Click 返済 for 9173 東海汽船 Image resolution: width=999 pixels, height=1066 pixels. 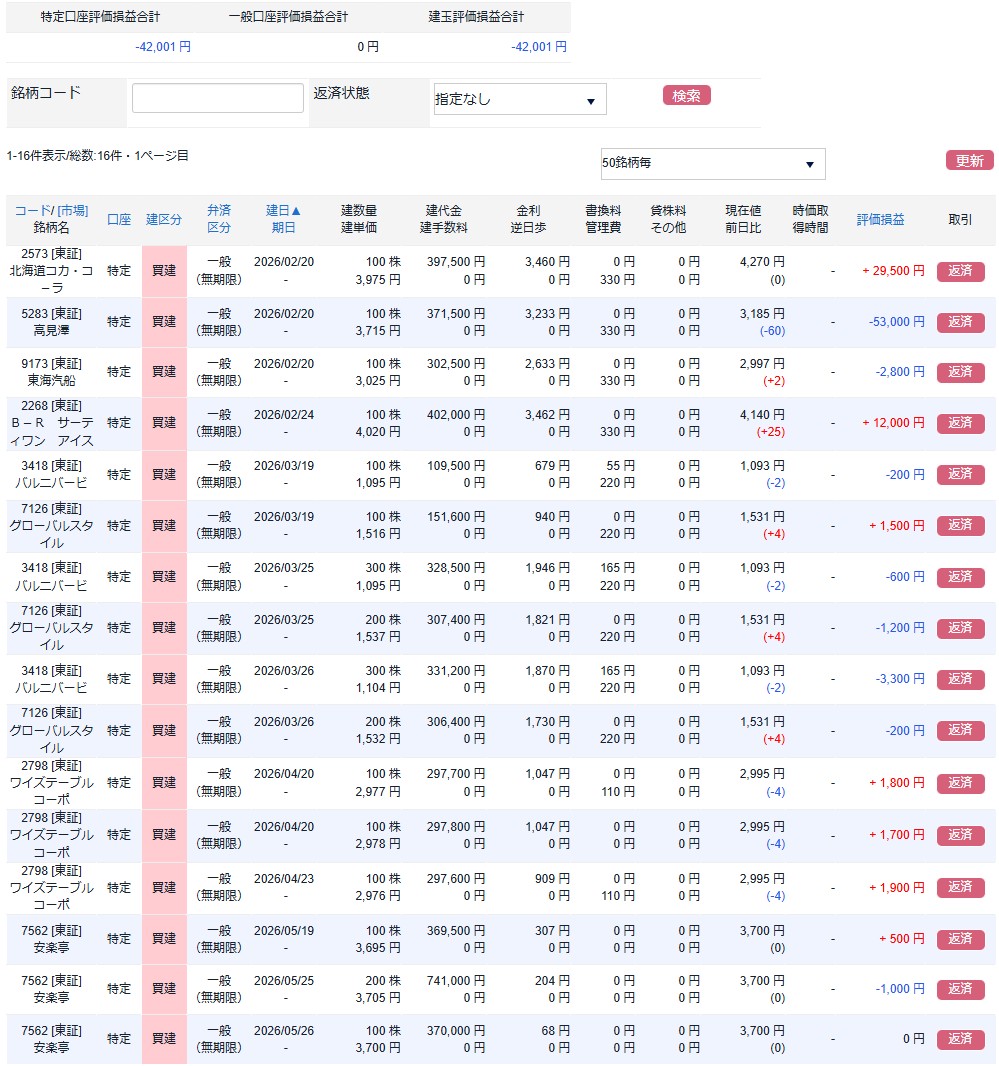click(x=960, y=372)
